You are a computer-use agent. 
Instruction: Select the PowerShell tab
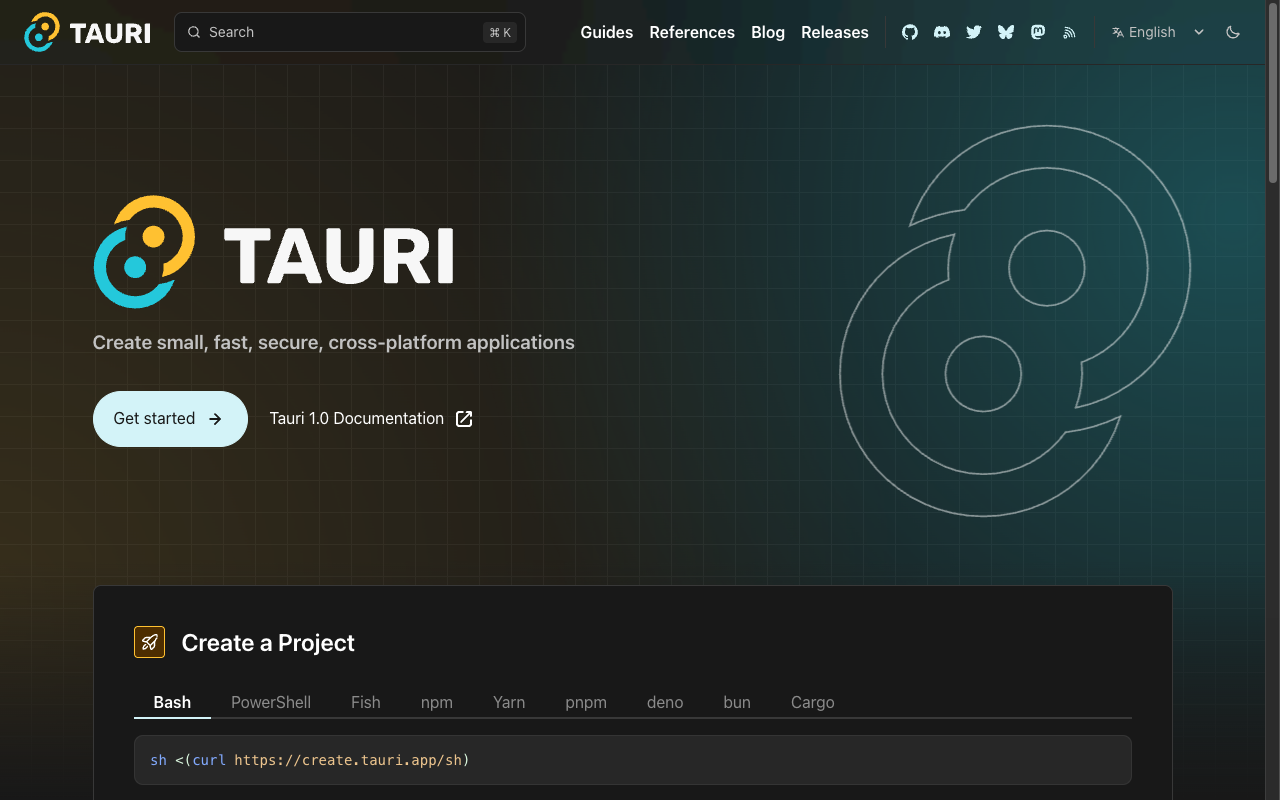(271, 702)
